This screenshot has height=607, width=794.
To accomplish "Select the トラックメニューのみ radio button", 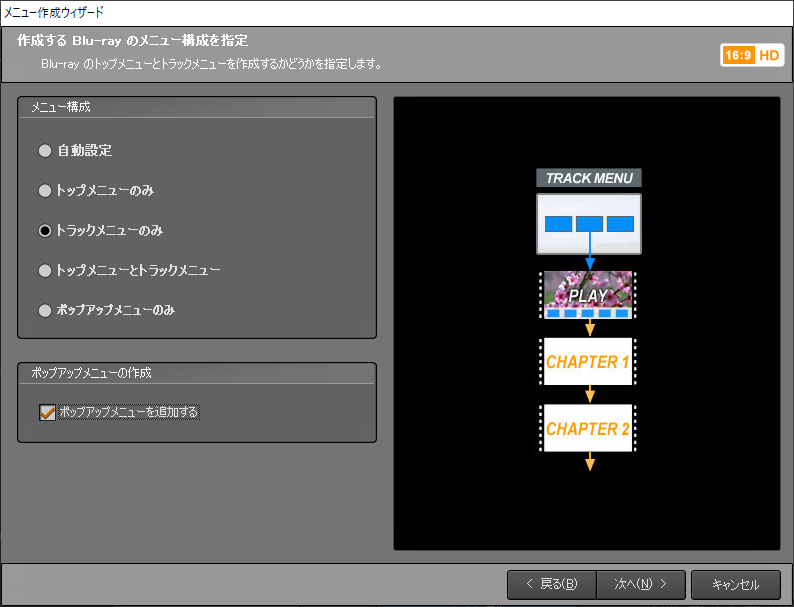I will pos(45,230).
